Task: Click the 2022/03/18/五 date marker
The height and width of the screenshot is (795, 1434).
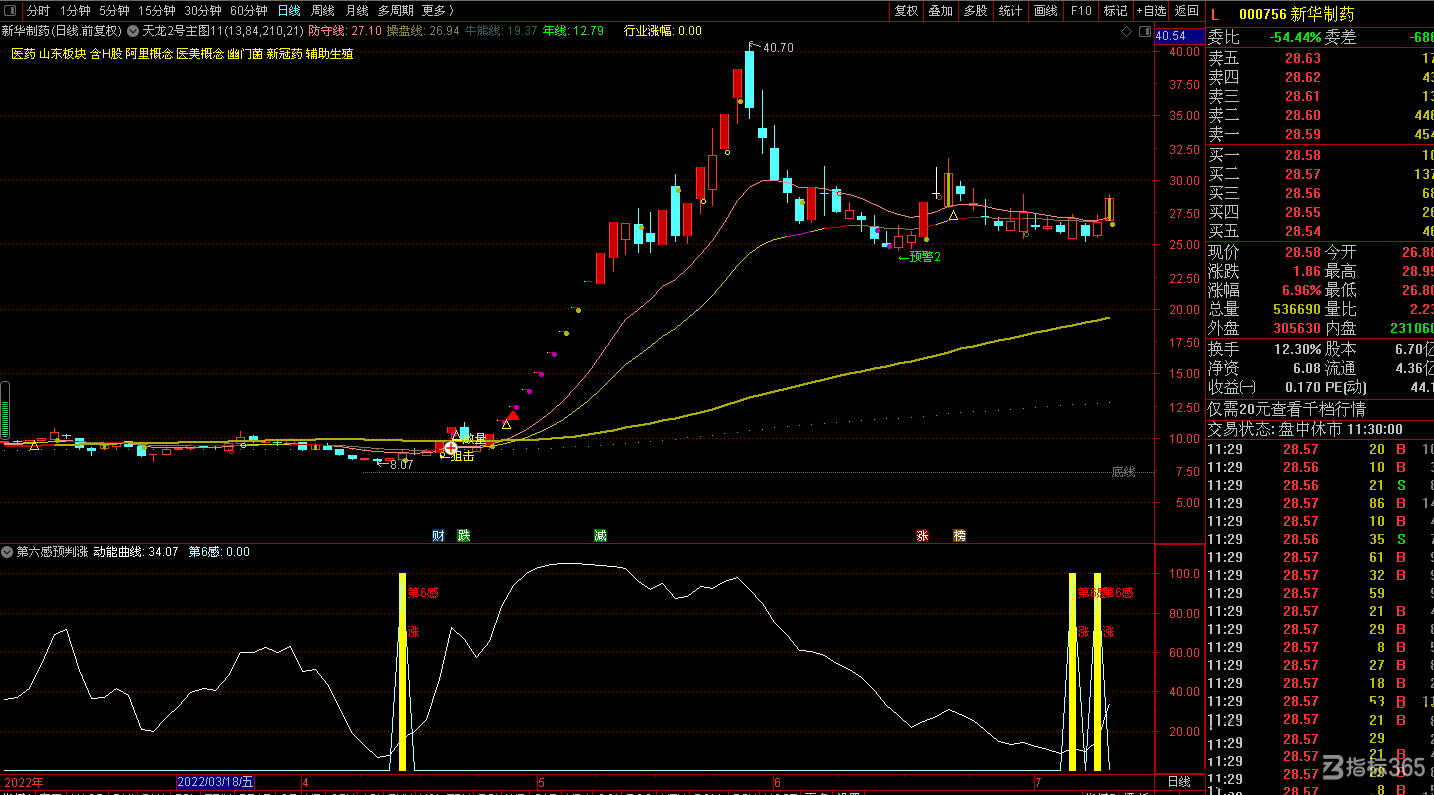Action: click(x=215, y=782)
